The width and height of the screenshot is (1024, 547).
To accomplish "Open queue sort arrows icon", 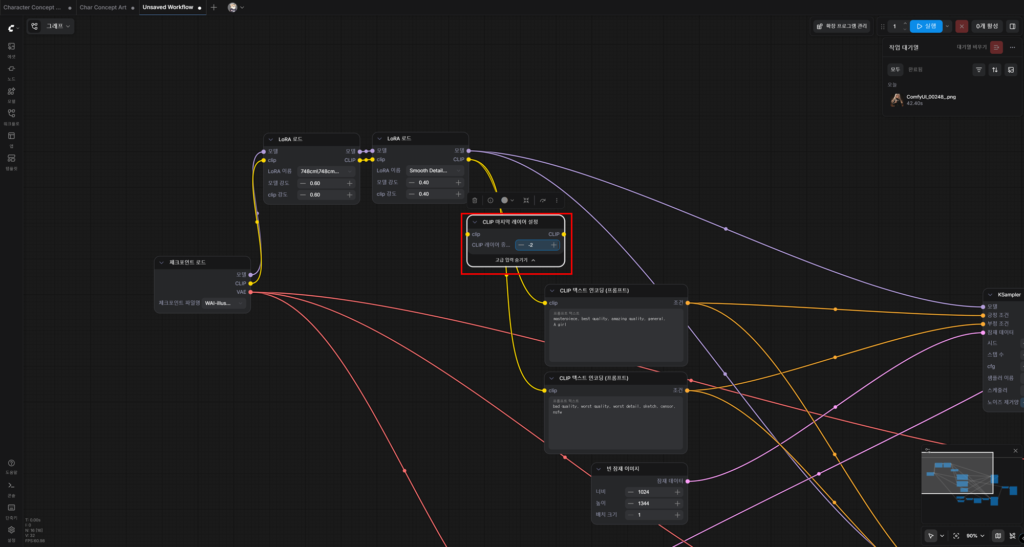I will point(995,70).
